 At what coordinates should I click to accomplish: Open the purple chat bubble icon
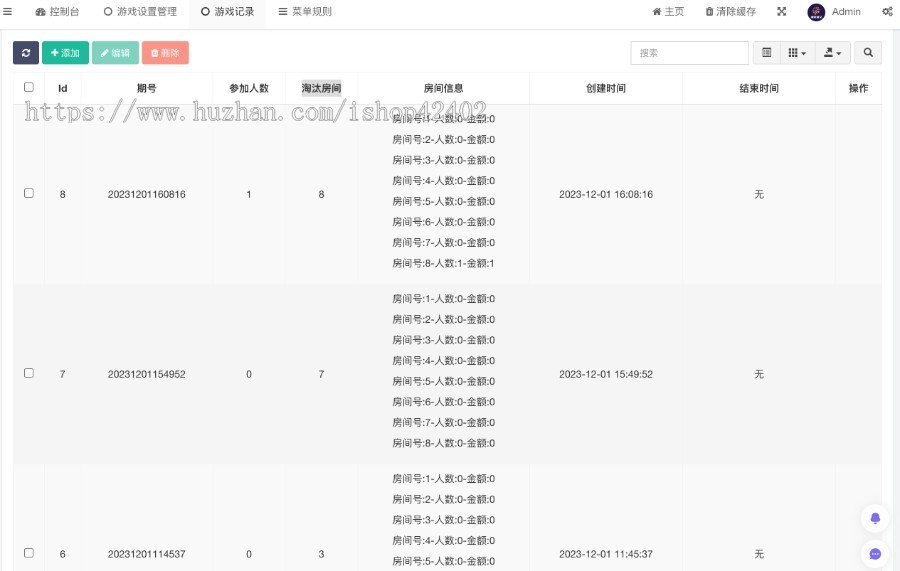pos(875,554)
